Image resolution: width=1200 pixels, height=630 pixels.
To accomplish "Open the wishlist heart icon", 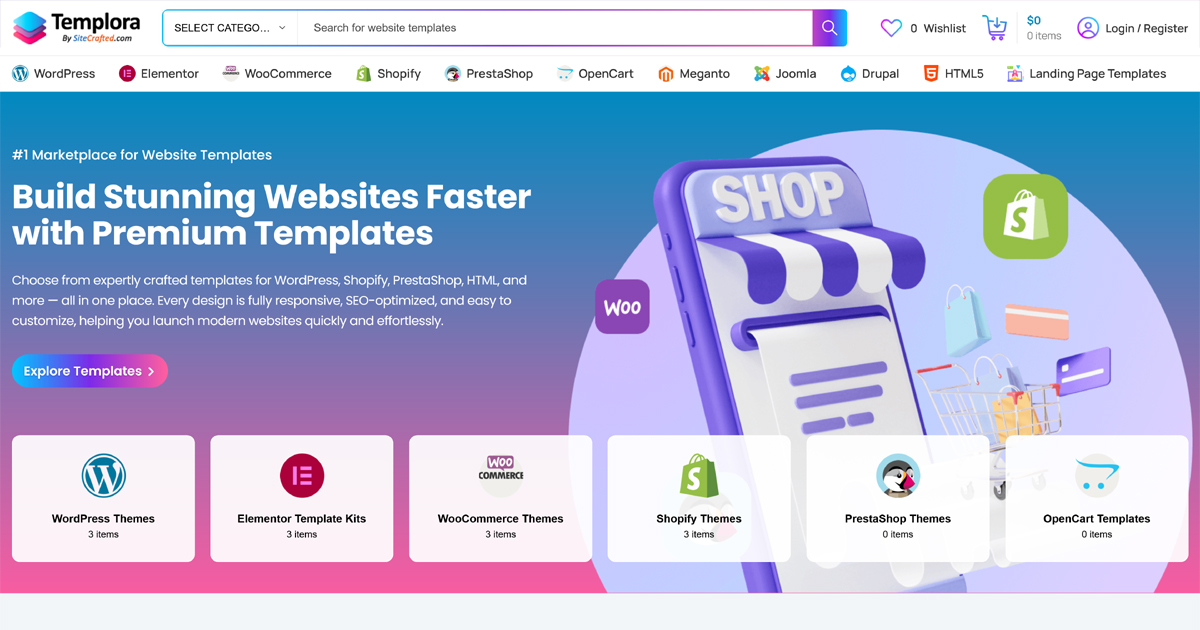I will point(891,28).
